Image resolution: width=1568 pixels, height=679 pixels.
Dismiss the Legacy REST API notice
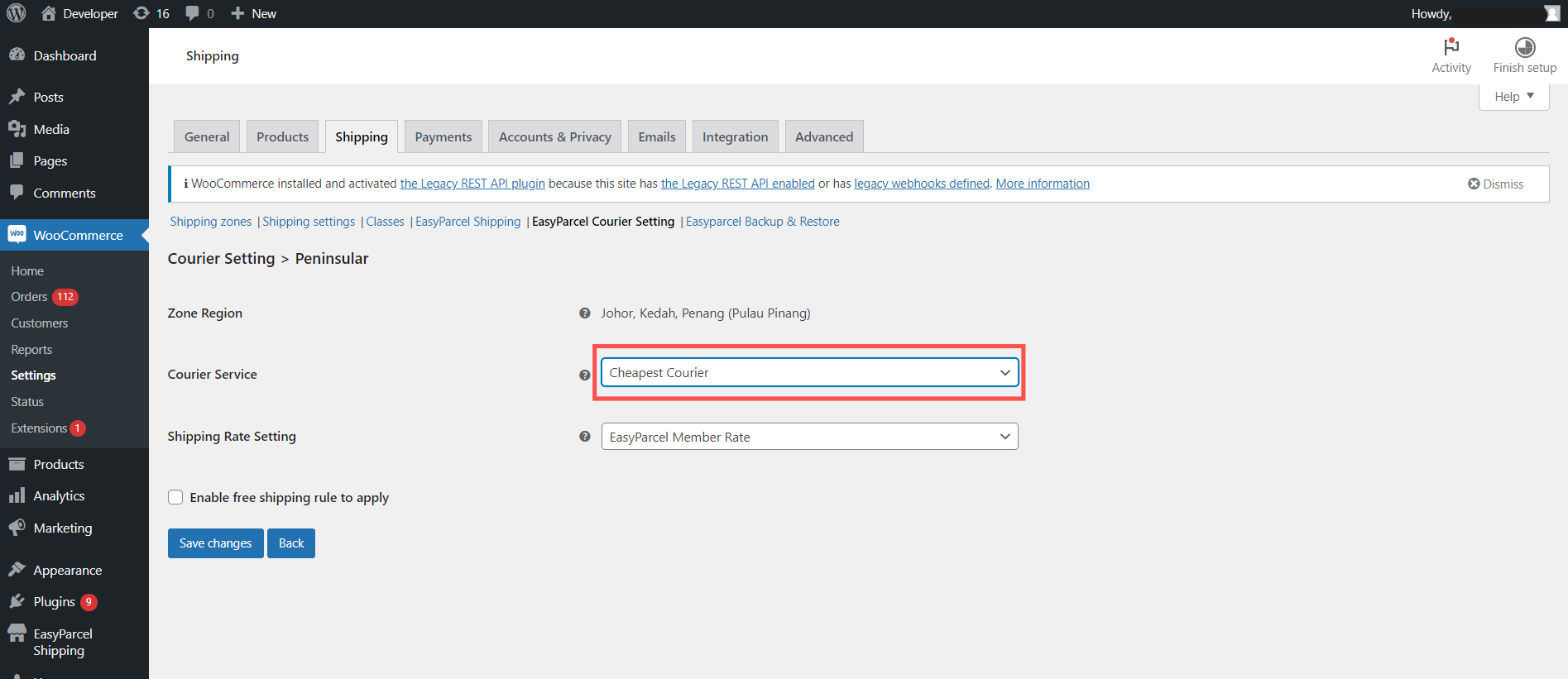pos(1495,184)
